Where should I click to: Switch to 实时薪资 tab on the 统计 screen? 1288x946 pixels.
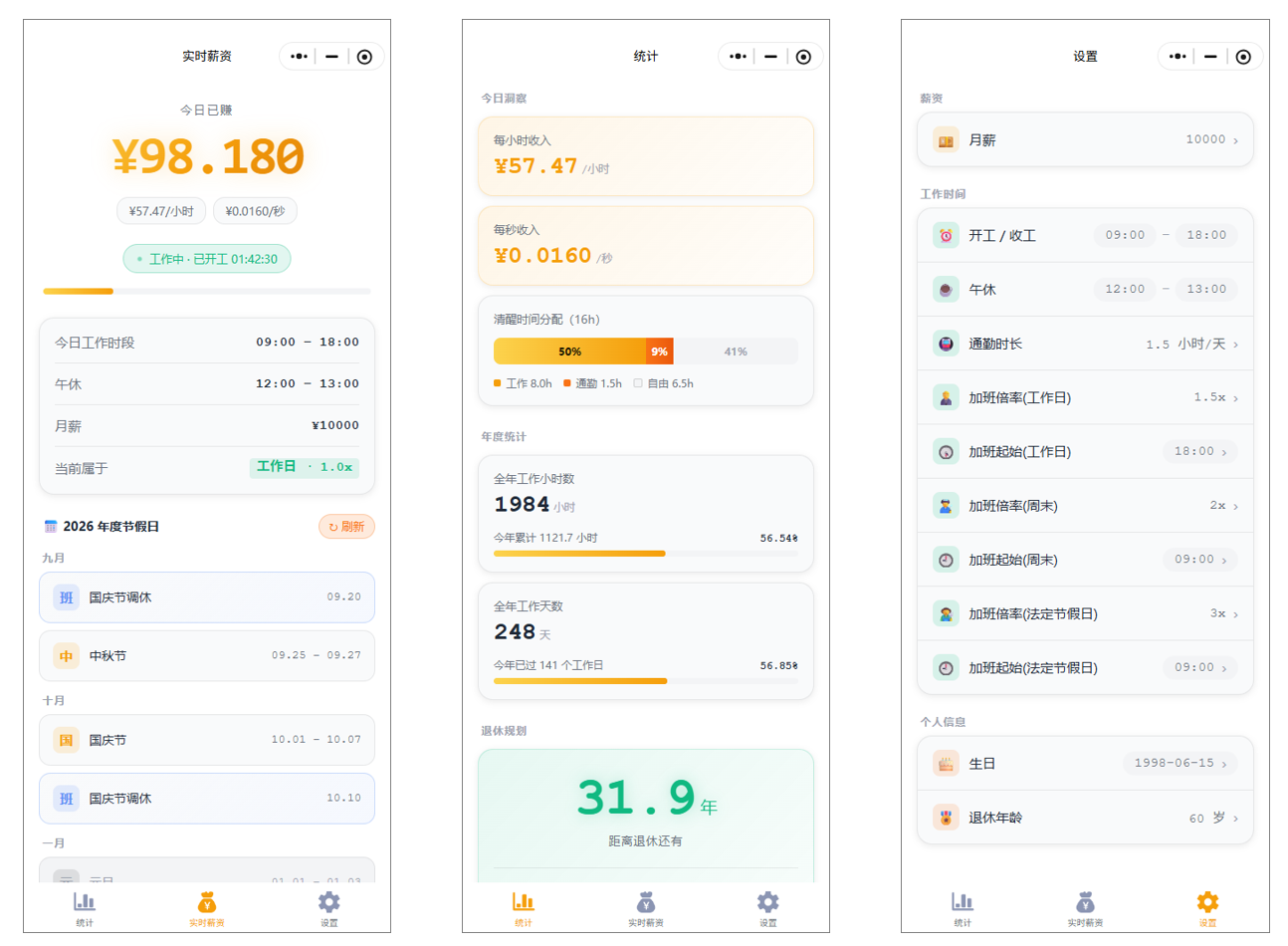[x=646, y=909]
